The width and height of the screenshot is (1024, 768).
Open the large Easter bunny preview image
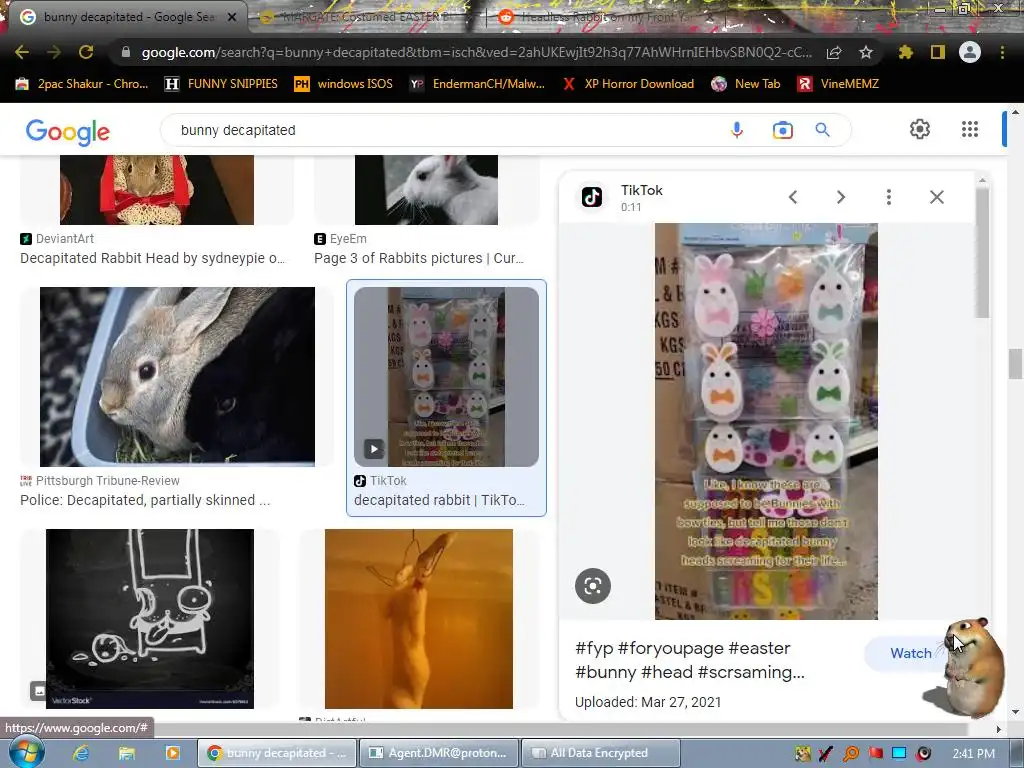766,421
